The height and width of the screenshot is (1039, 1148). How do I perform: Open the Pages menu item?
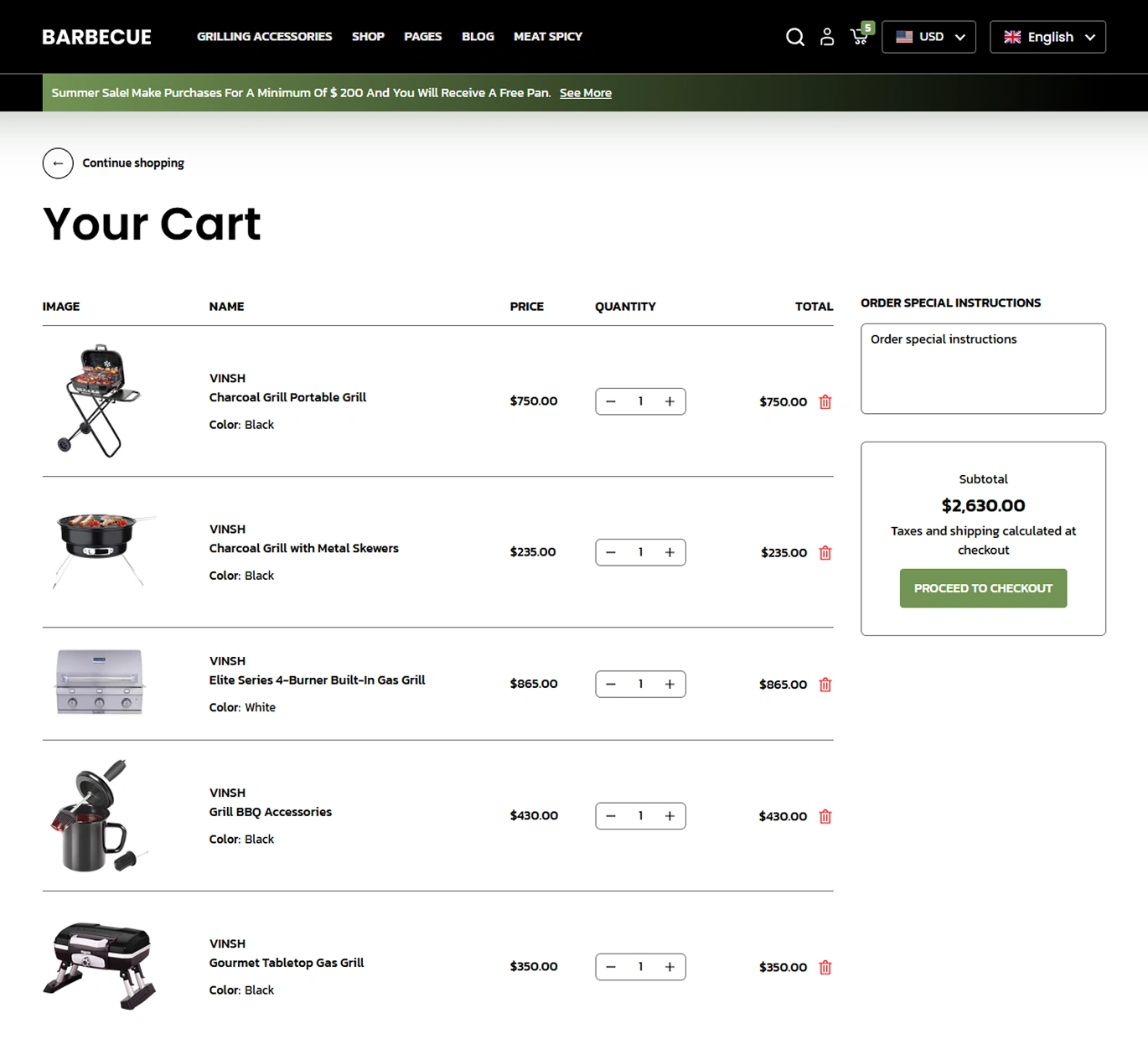coord(422,37)
